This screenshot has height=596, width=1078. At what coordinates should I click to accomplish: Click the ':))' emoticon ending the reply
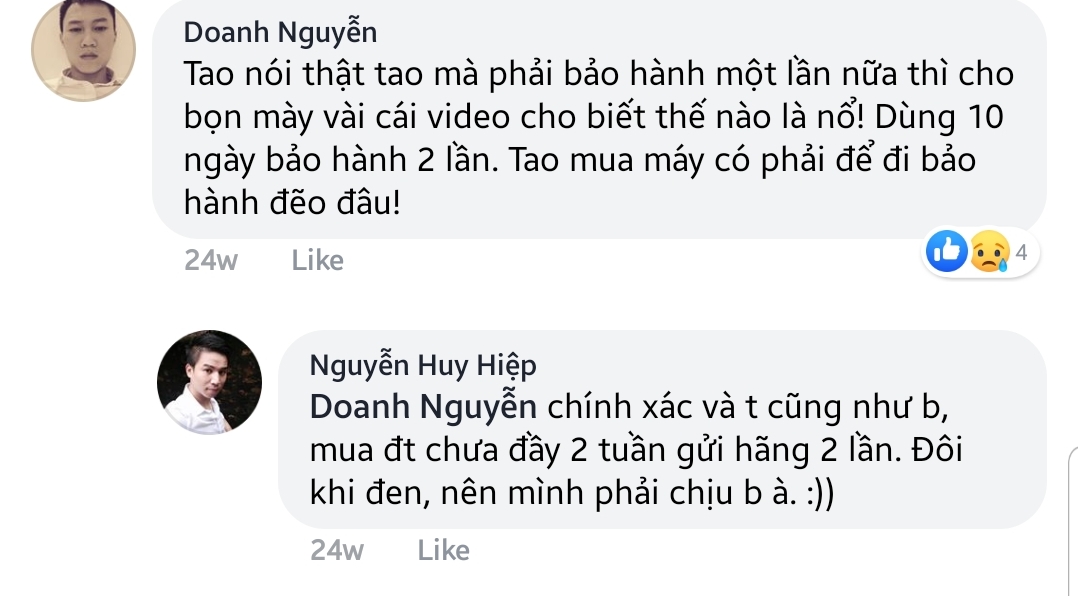coord(819,494)
